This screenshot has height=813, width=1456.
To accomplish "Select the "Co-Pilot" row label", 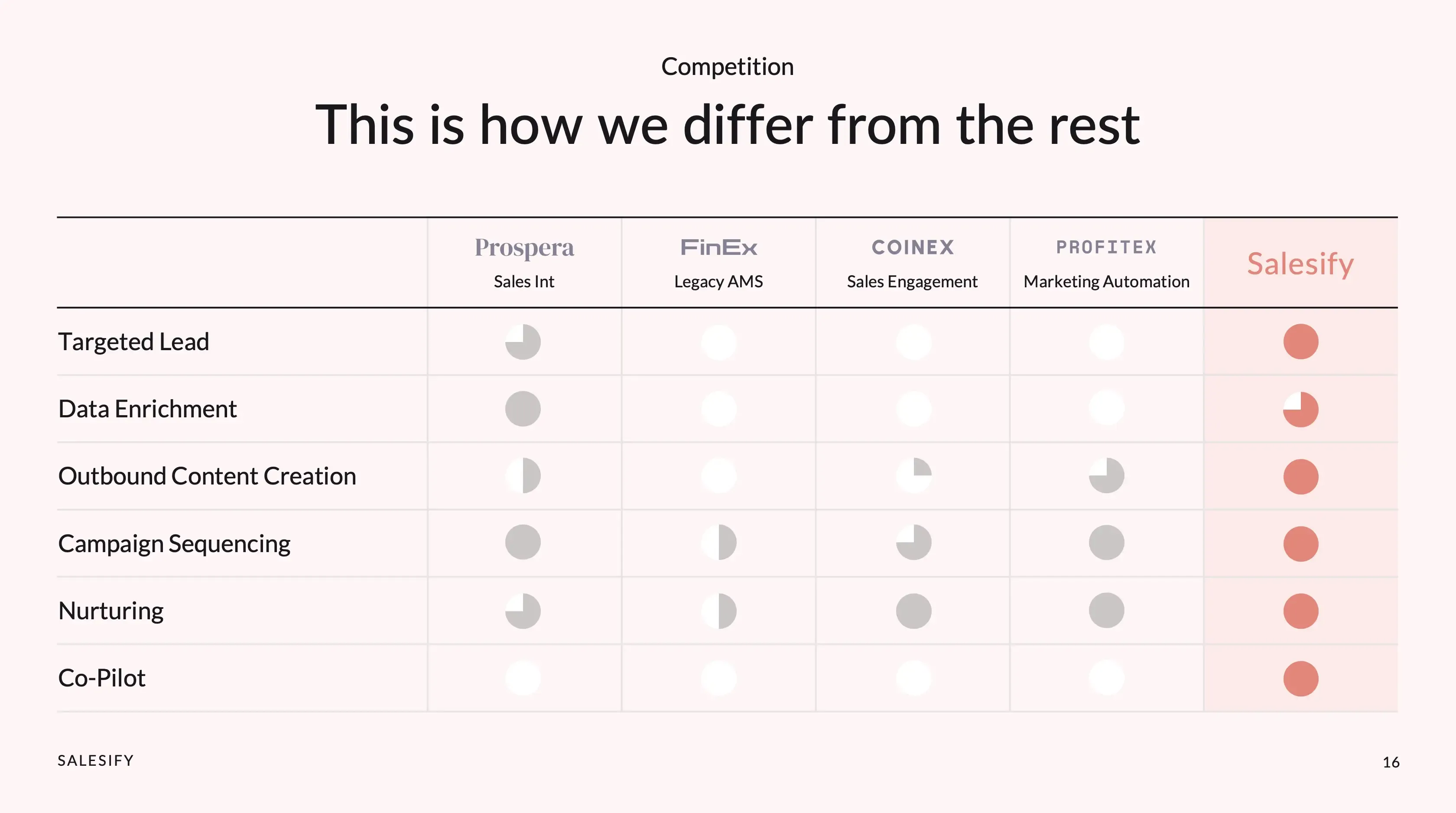I will (x=102, y=678).
